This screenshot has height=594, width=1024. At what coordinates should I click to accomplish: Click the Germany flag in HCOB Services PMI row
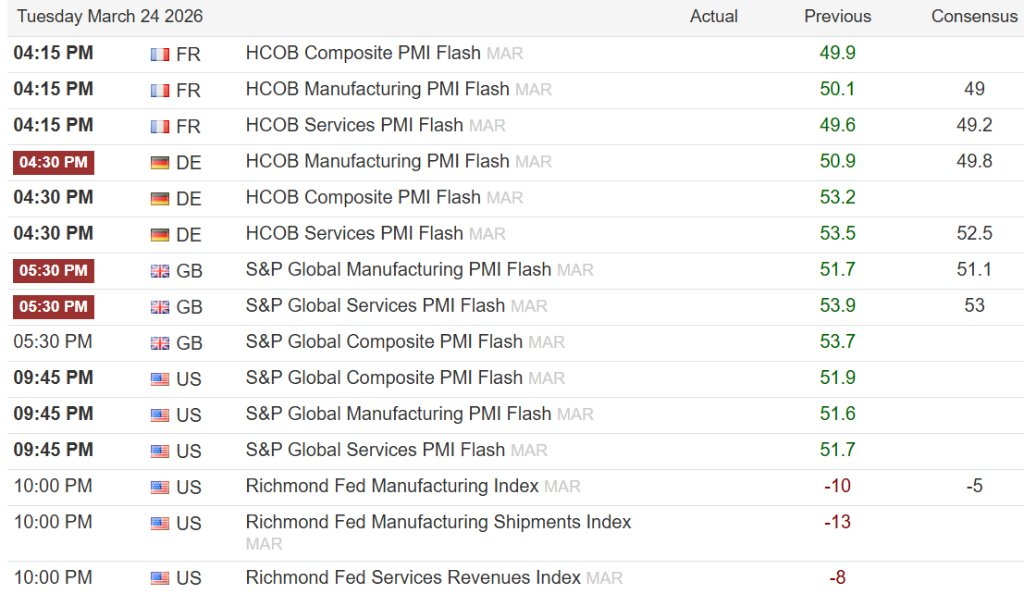(160, 235)
